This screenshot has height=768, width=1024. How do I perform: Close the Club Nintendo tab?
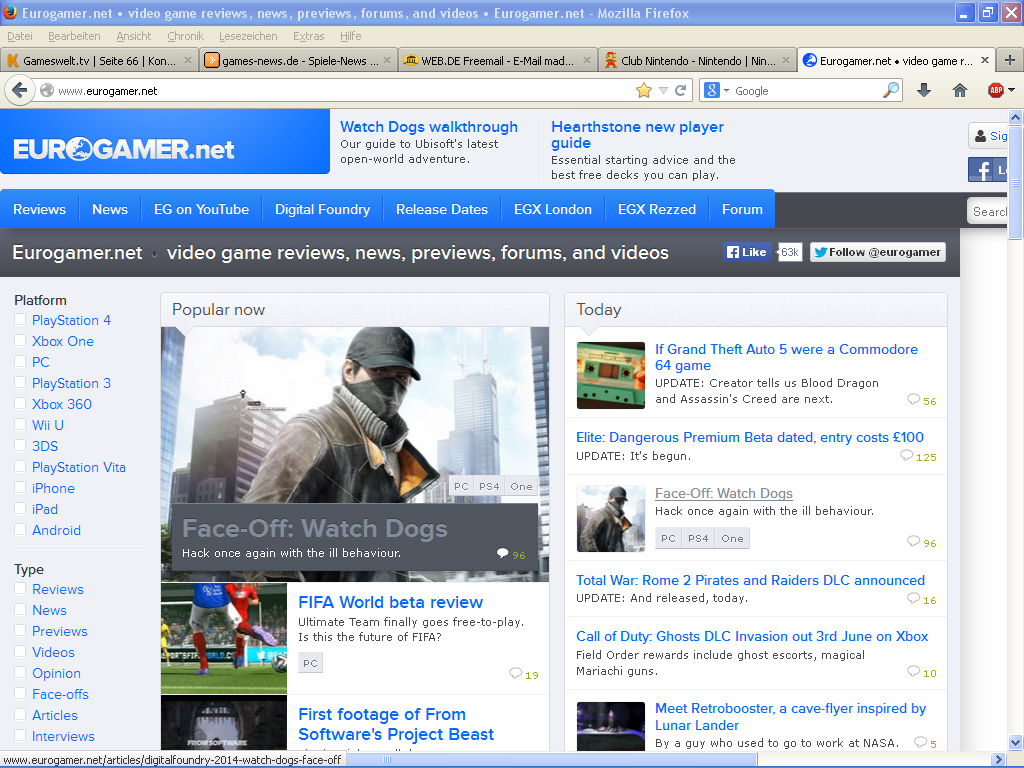786,60
